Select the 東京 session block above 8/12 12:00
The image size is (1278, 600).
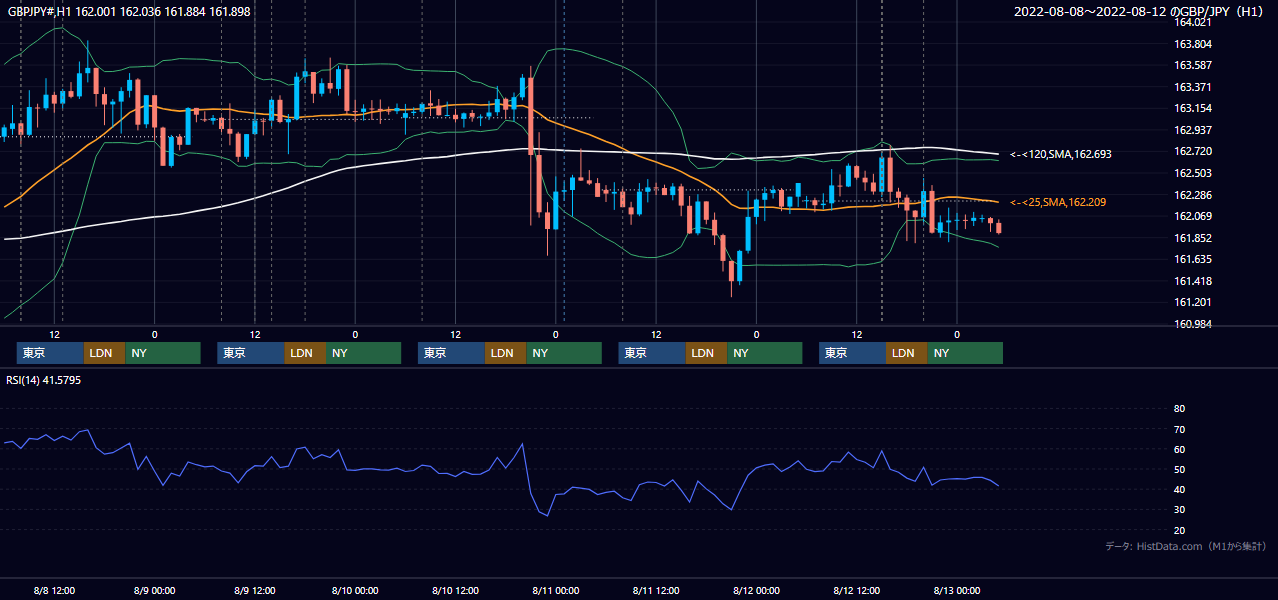[852, 353]
